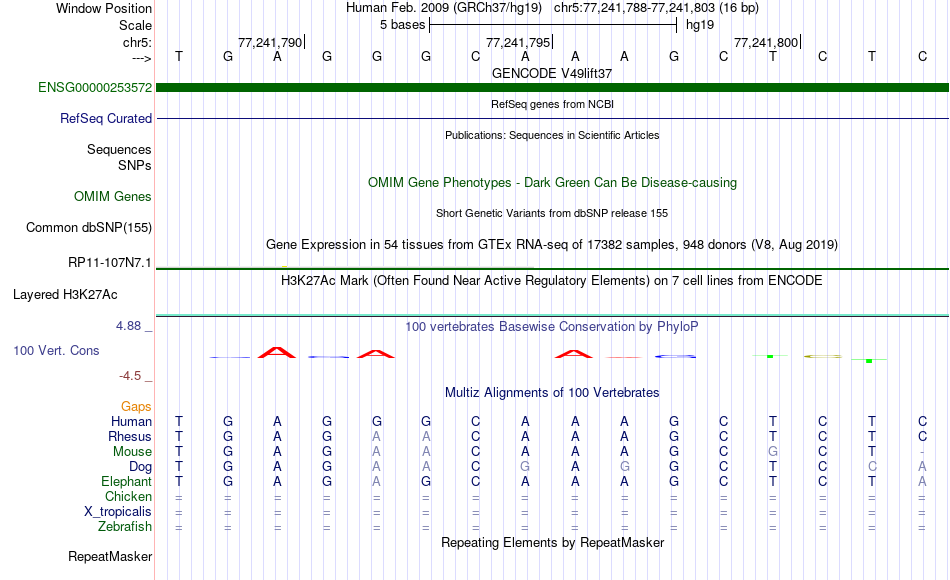
Task: Click the Sequences track label
Action: point(119,149)
